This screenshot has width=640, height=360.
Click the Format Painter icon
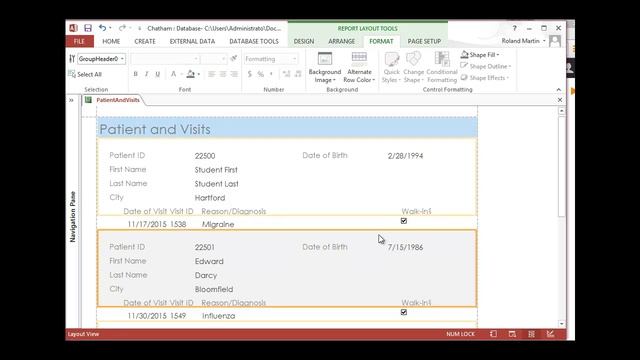[x=233, y=59]
